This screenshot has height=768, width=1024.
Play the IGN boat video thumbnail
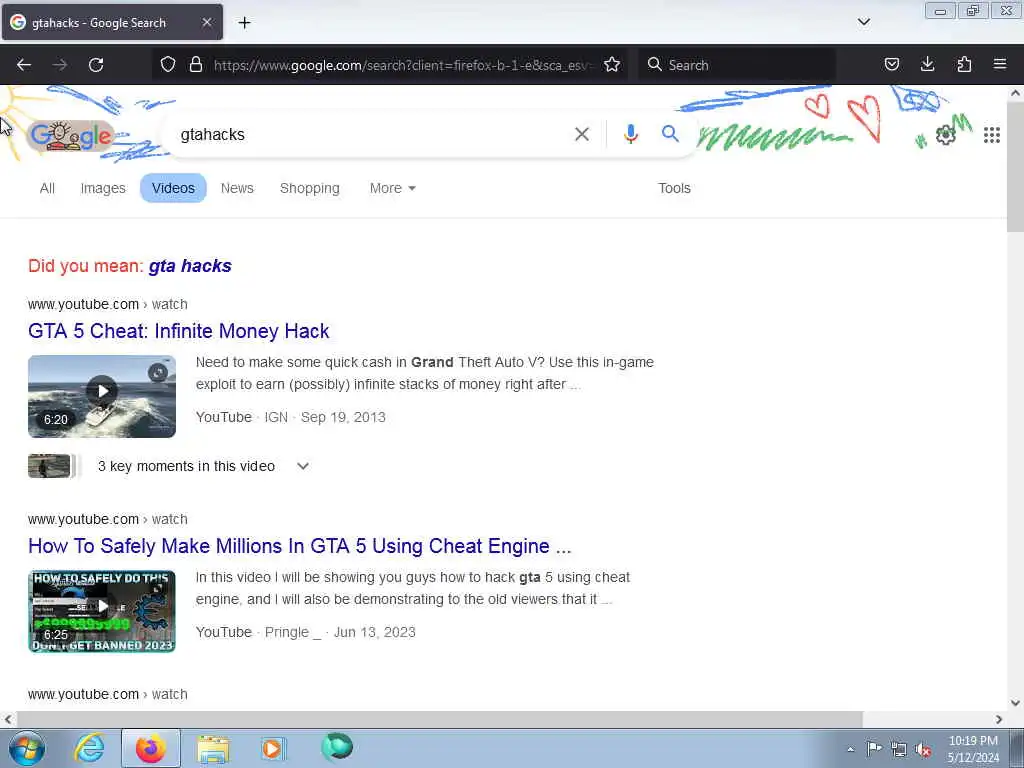point(102,396)
